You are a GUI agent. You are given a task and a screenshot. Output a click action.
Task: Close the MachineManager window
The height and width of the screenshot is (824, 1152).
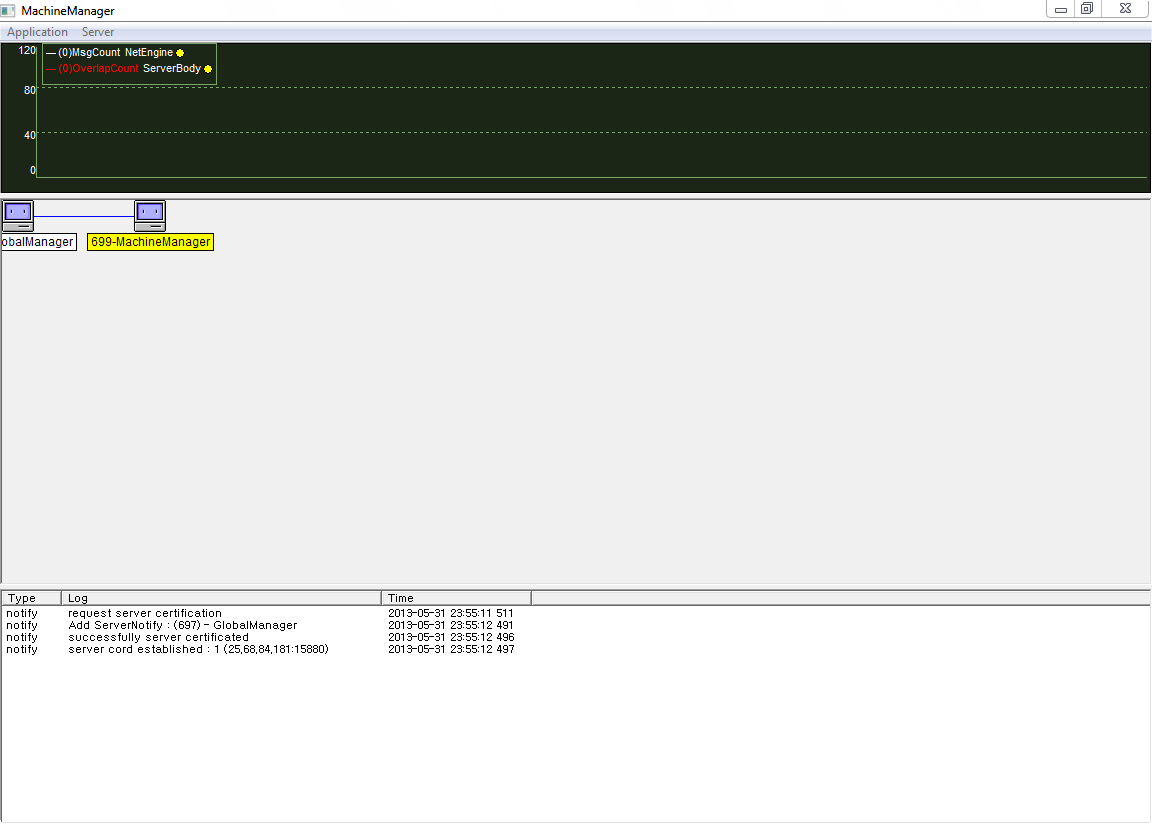1125,9
